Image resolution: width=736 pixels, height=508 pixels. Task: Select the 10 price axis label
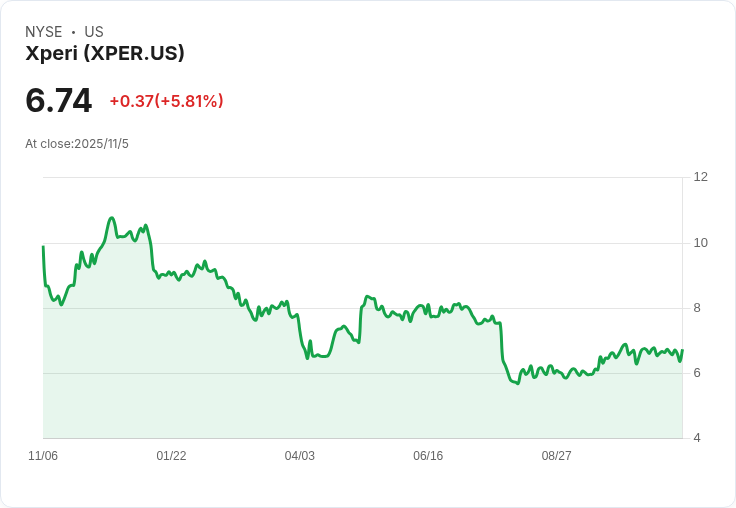coord(700,243)
